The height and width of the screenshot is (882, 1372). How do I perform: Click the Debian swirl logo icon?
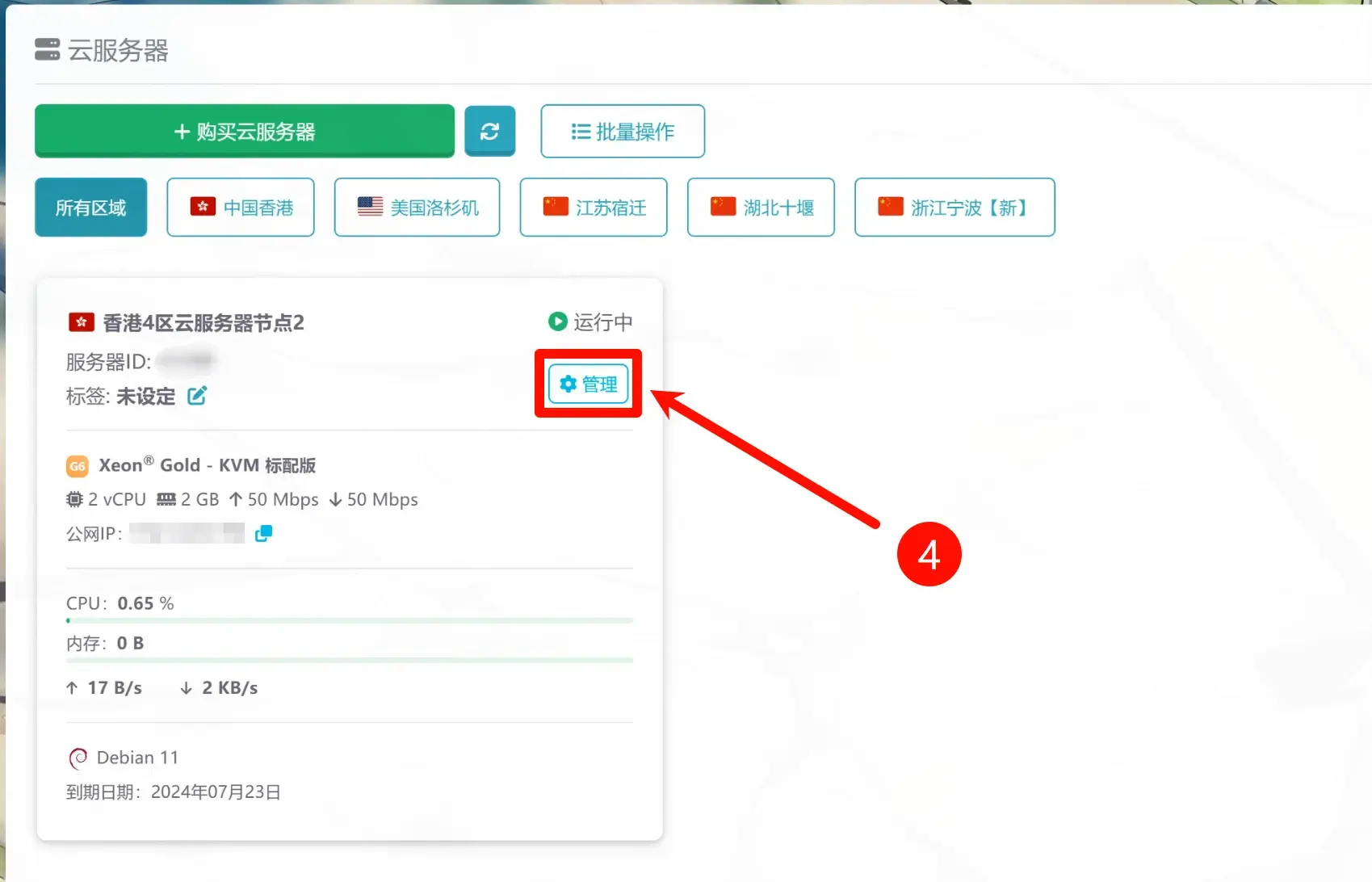[78, 758]
